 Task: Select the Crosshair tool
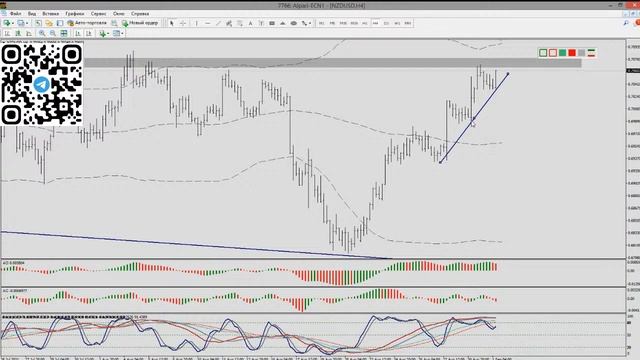[183, 23]
